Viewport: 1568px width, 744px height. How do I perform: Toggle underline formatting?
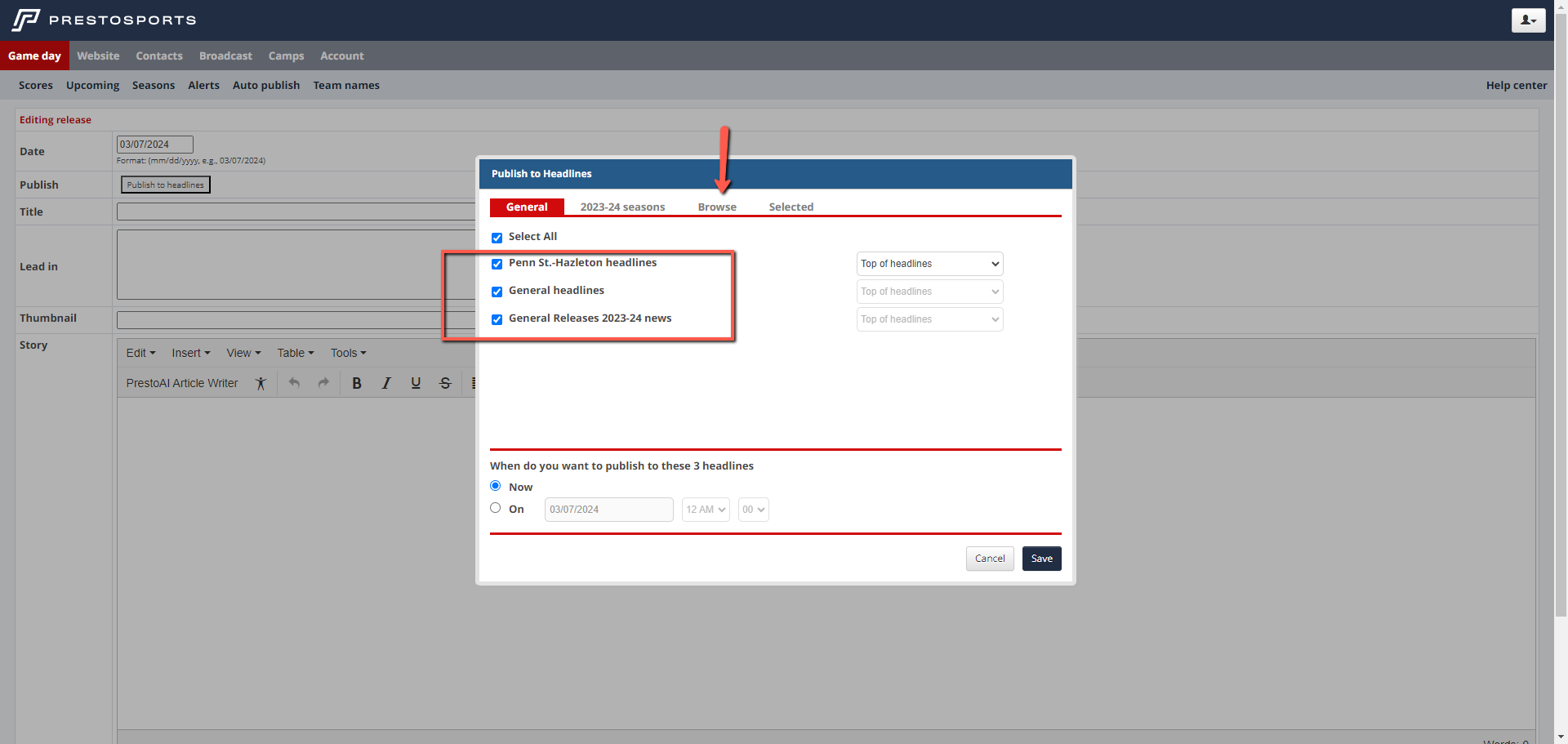[416, 383]
